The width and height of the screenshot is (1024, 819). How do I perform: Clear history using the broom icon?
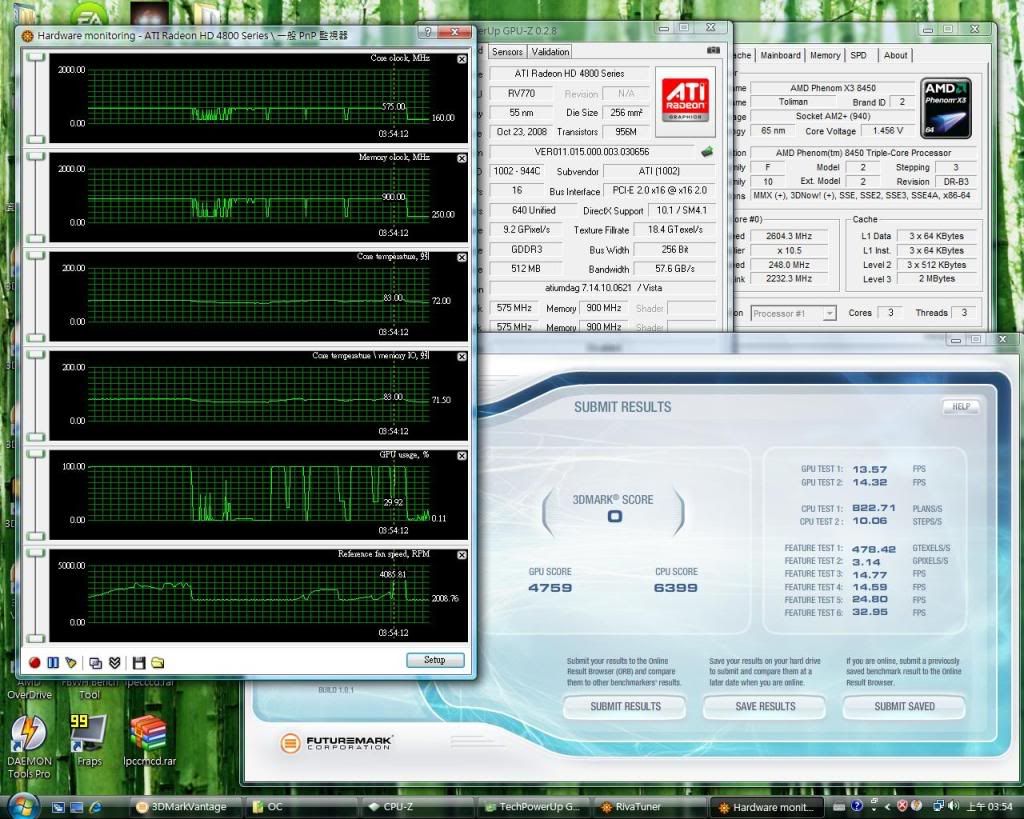pyautogui.click(x=71, y=662)
